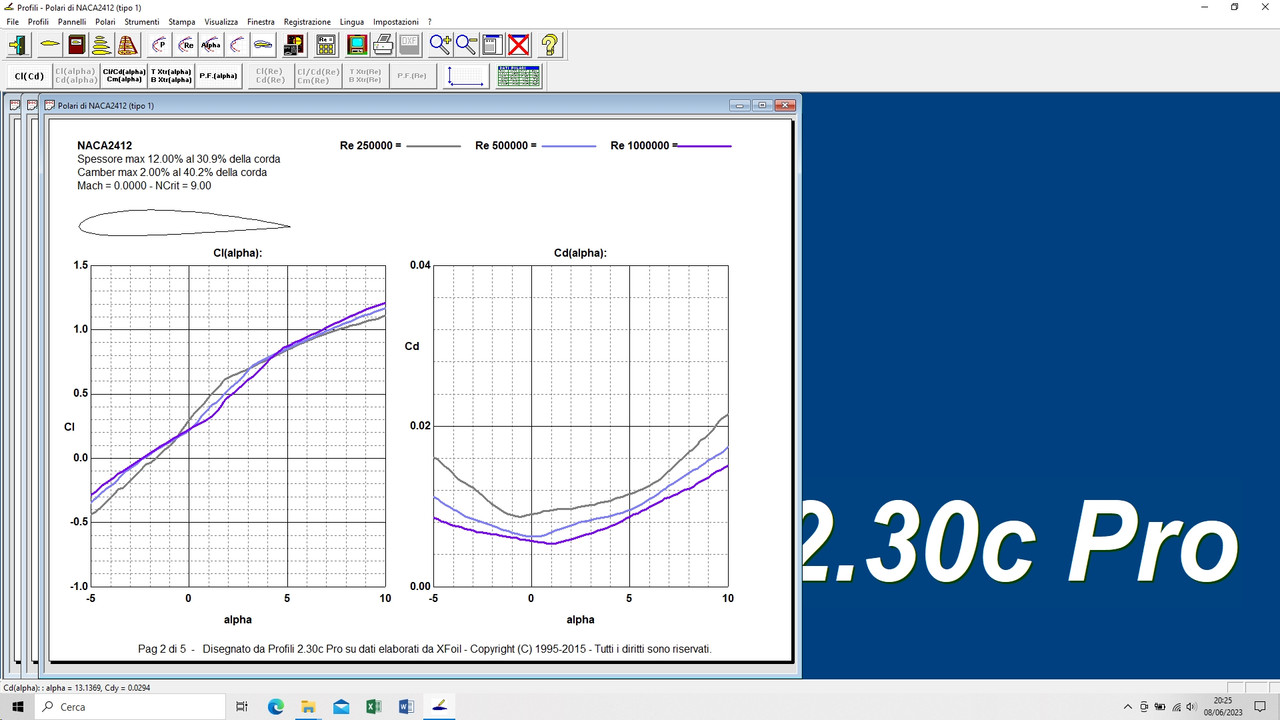
Task: Click the Windows Start button
Action: [x=17, y=707]
